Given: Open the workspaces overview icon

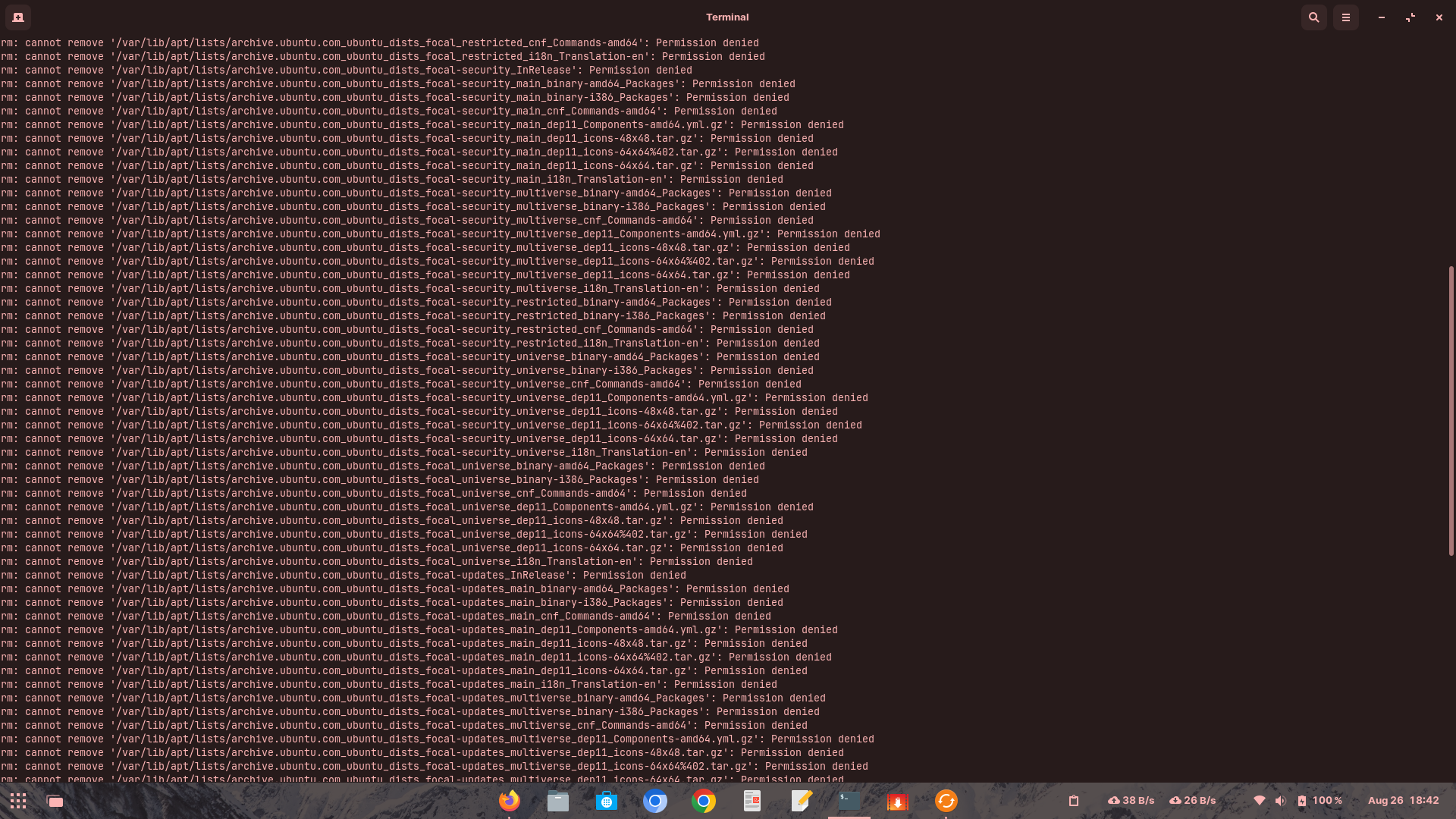Looking at the screenshot, I should click(x=55, y=801).
